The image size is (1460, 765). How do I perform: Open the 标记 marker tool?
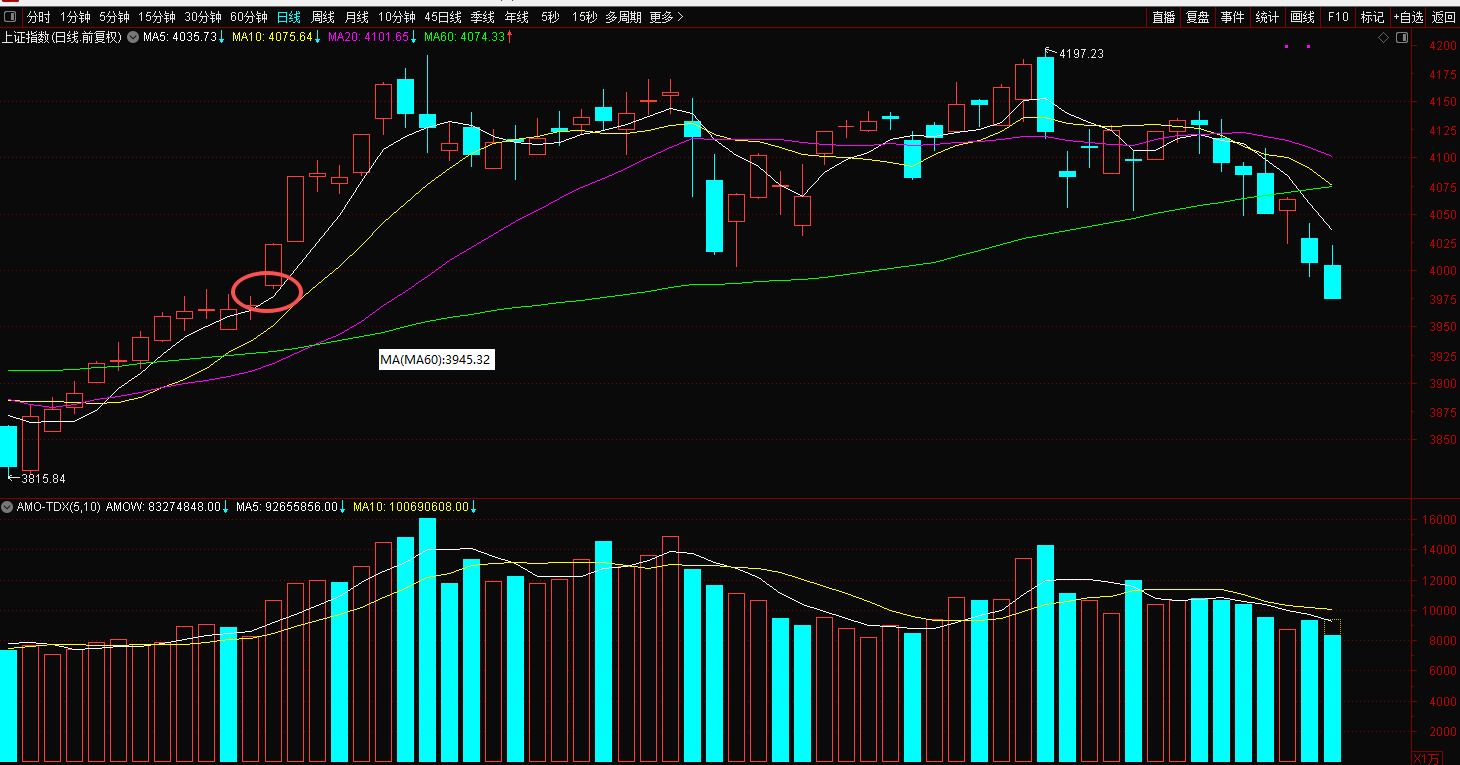point(1372,17)
